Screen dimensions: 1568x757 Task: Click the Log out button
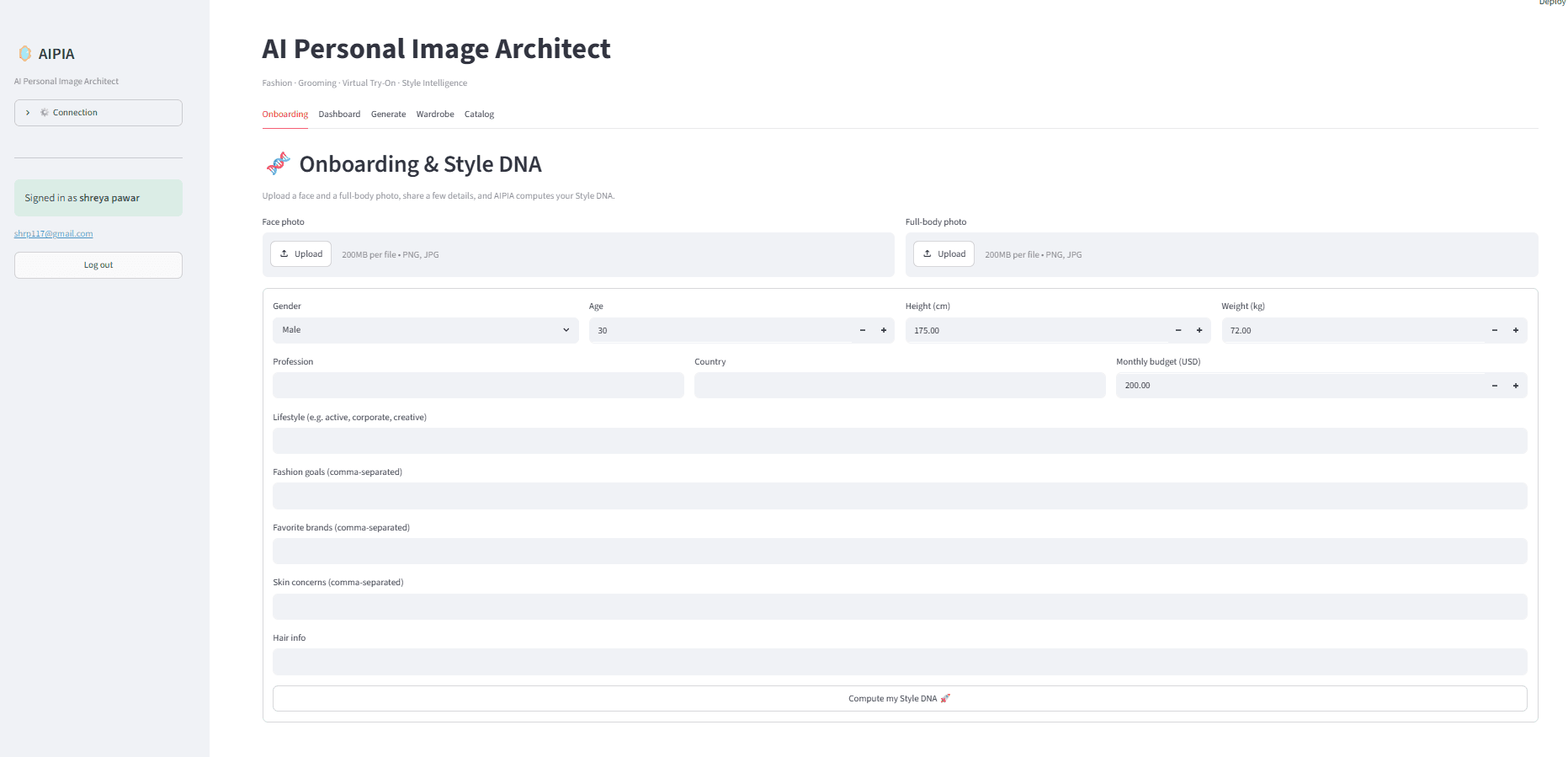pos(98,265)
